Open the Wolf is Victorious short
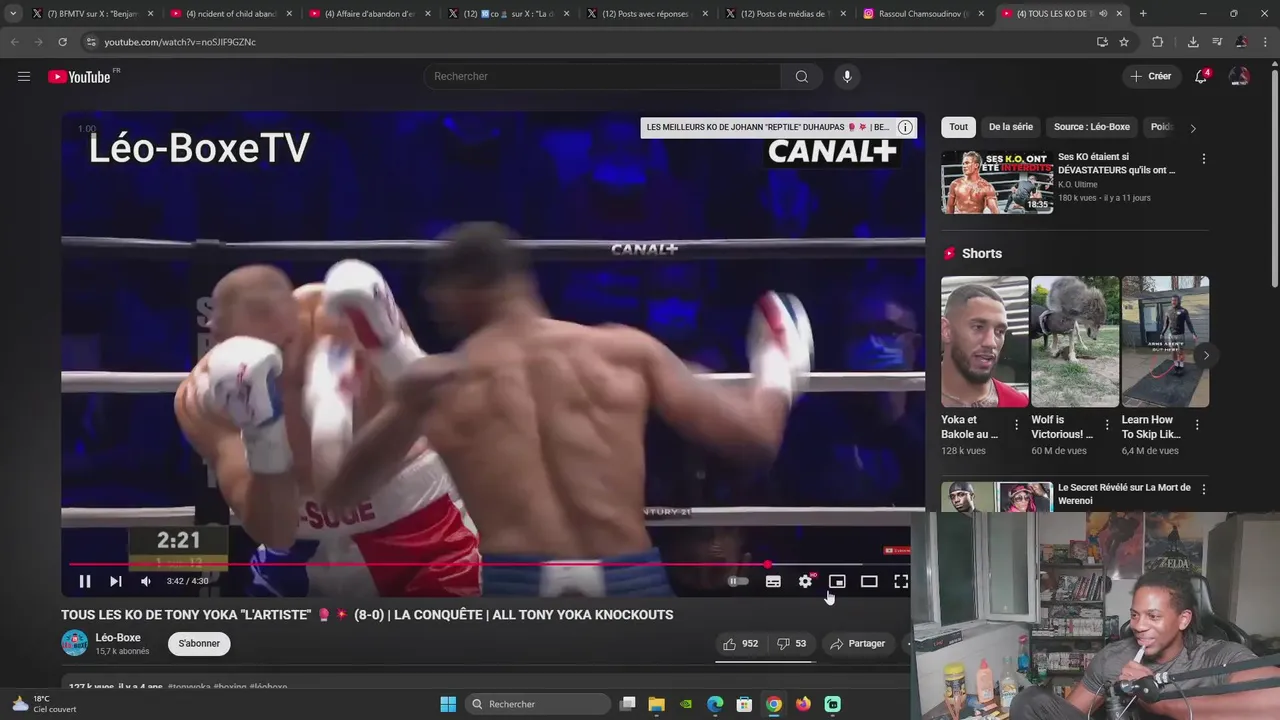 (x=1075, y=342)
